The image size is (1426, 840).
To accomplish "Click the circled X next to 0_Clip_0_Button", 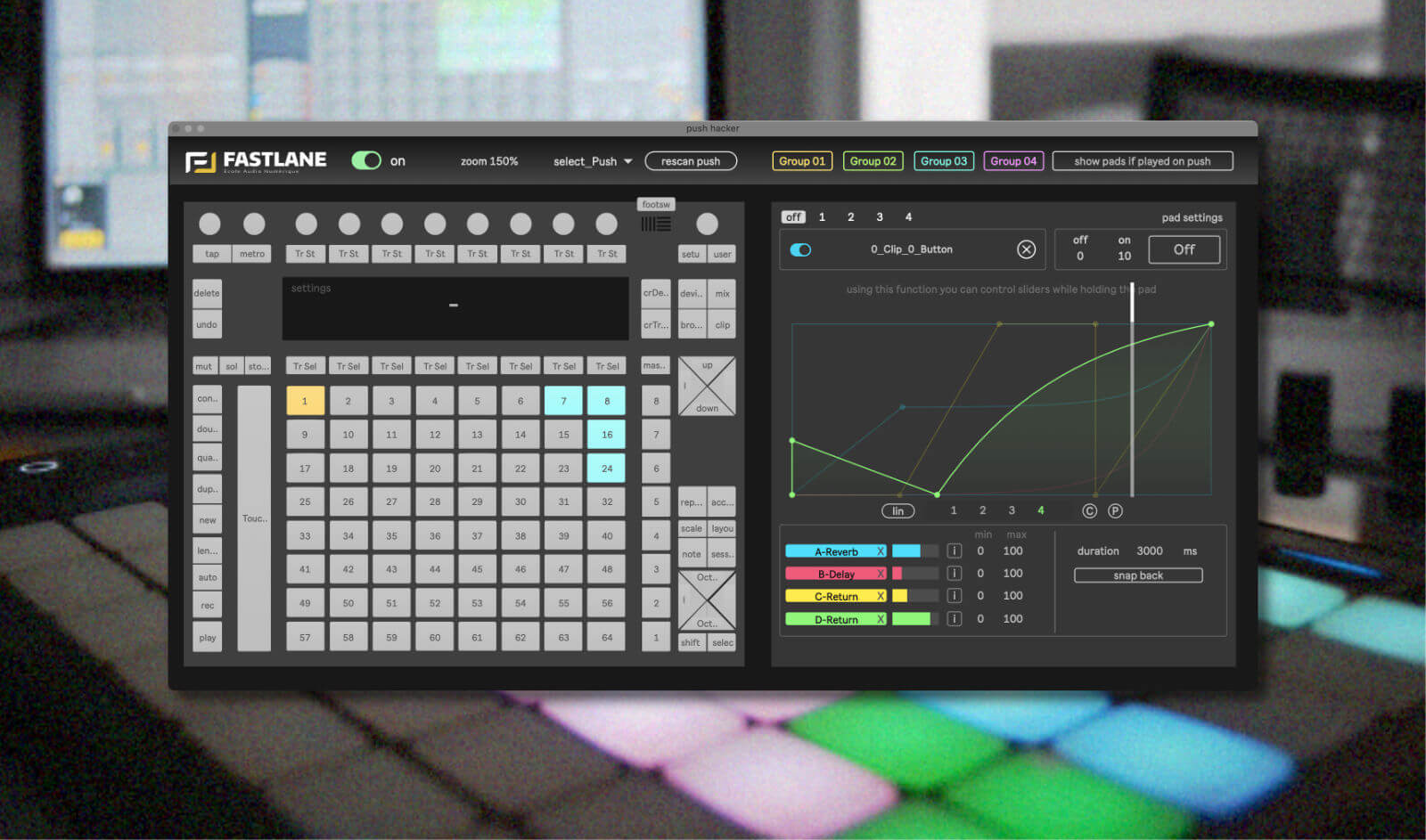I will [1026, 249].
